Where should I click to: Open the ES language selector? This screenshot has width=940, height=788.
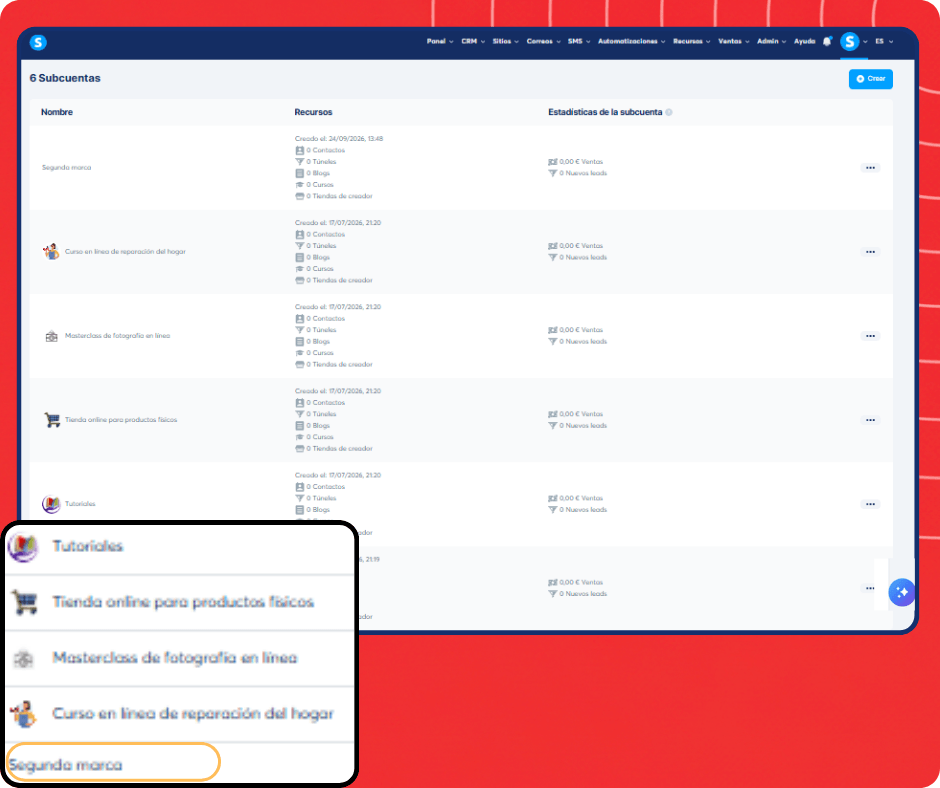tap(884, 41)
